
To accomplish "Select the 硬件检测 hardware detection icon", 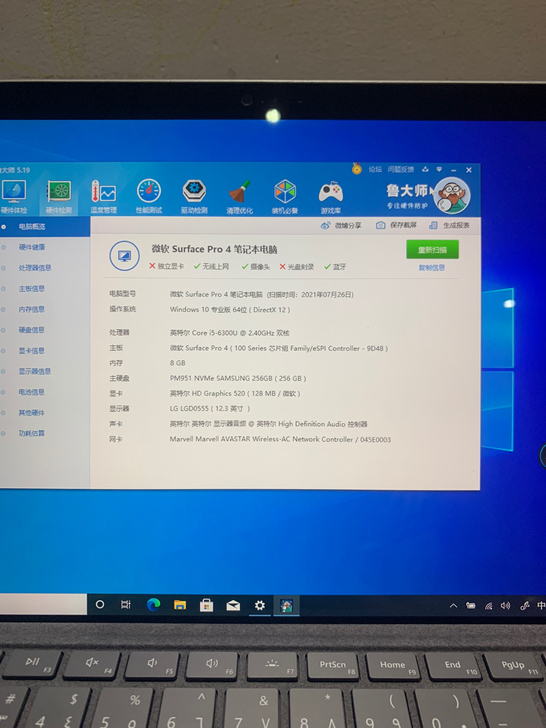I will pos(59,197).
